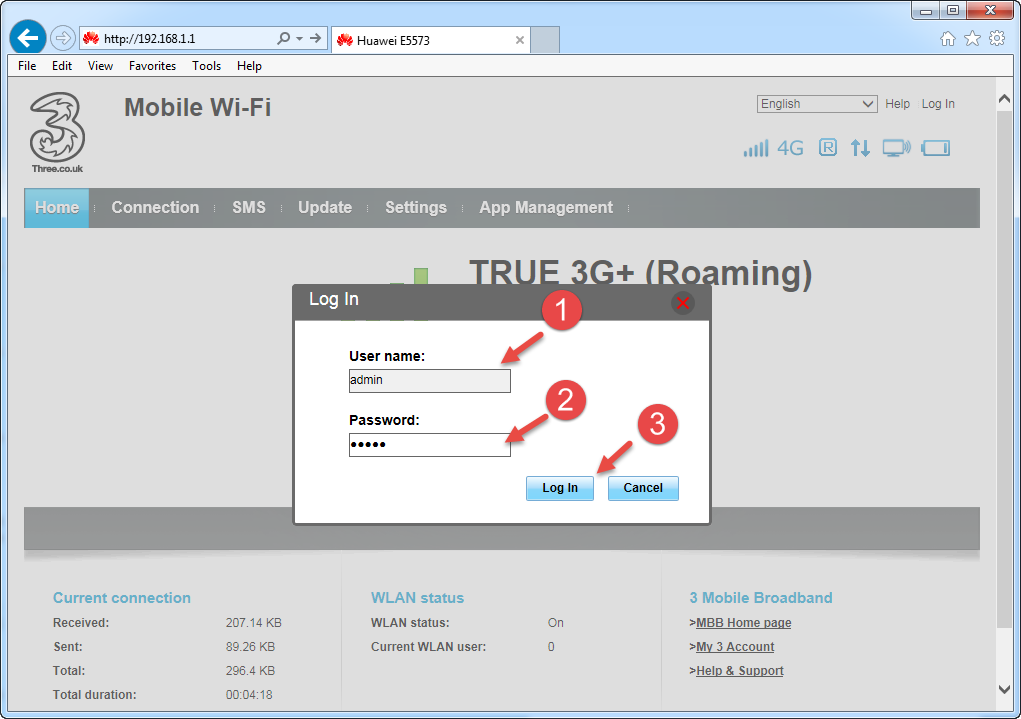Go to the SMS navigation tab
The width and height of the screenshot is (1021, 719).
click(249, 208)
